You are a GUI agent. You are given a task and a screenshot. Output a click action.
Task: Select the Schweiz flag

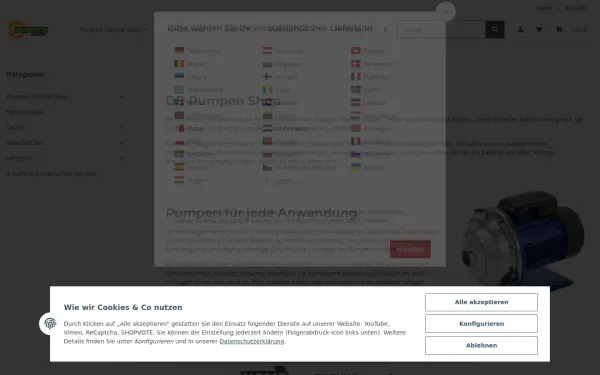pyautogui.click(x=356, y=50)
